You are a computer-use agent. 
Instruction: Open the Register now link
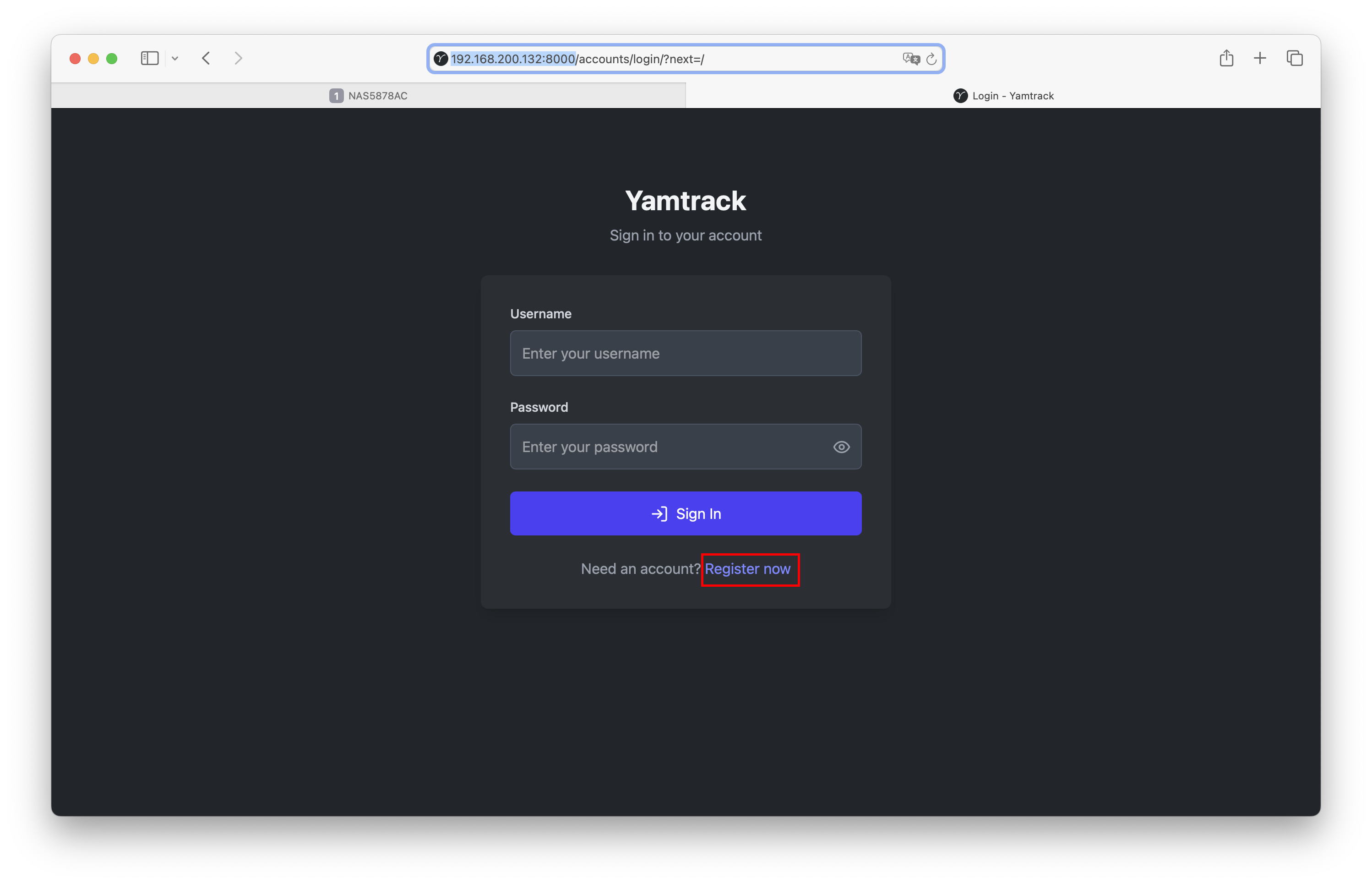coord(747,569)
